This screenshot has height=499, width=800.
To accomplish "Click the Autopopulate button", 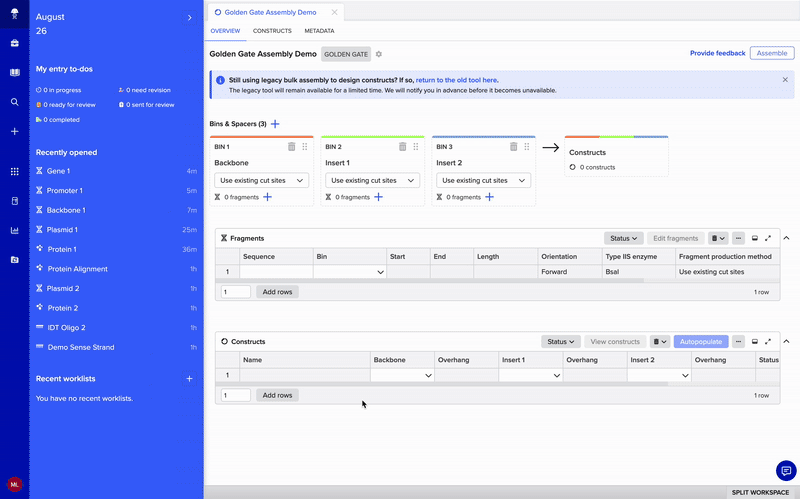I will [701, 342].
